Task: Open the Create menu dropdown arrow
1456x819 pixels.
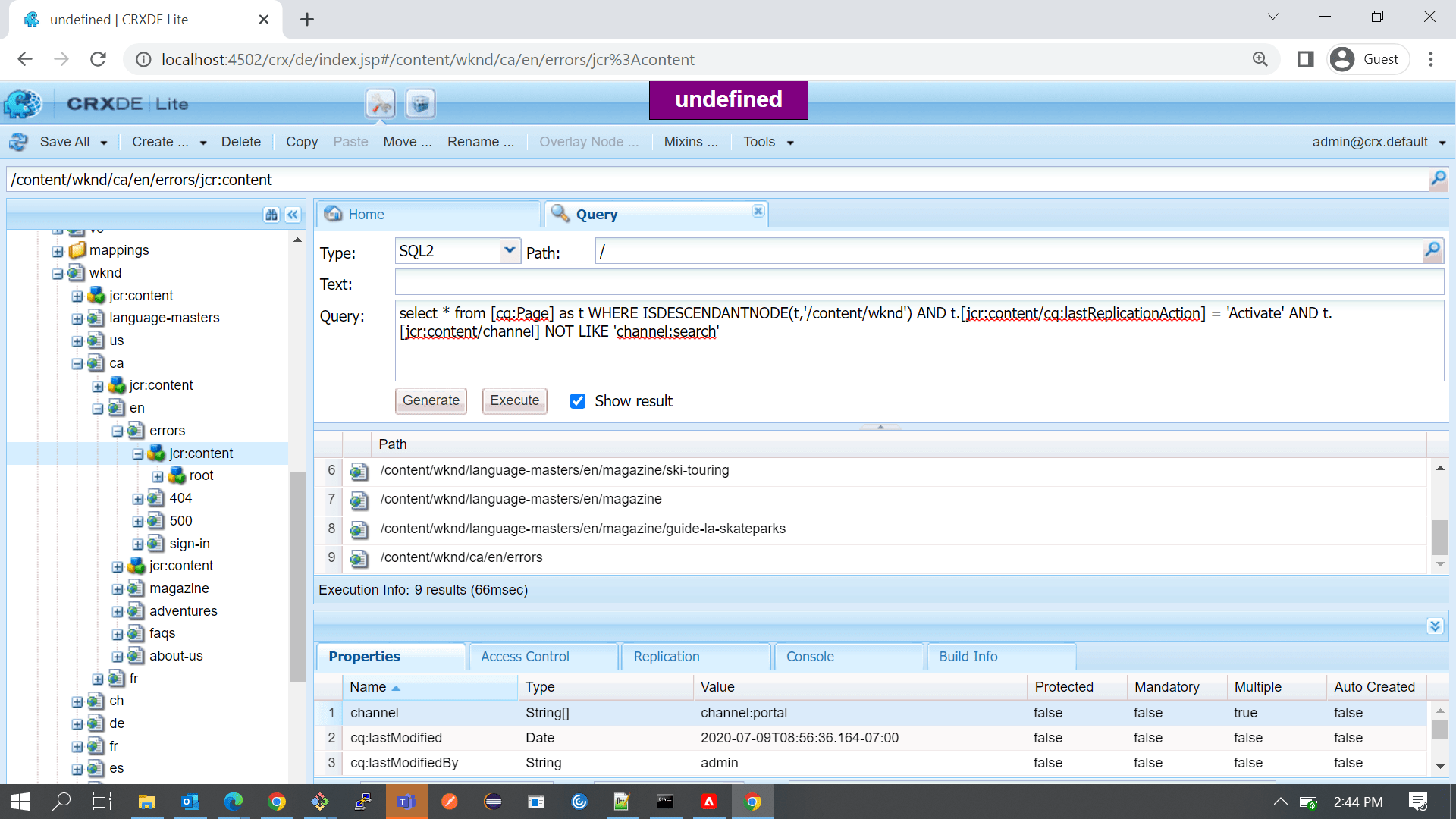Action: [x=202, y=142]
